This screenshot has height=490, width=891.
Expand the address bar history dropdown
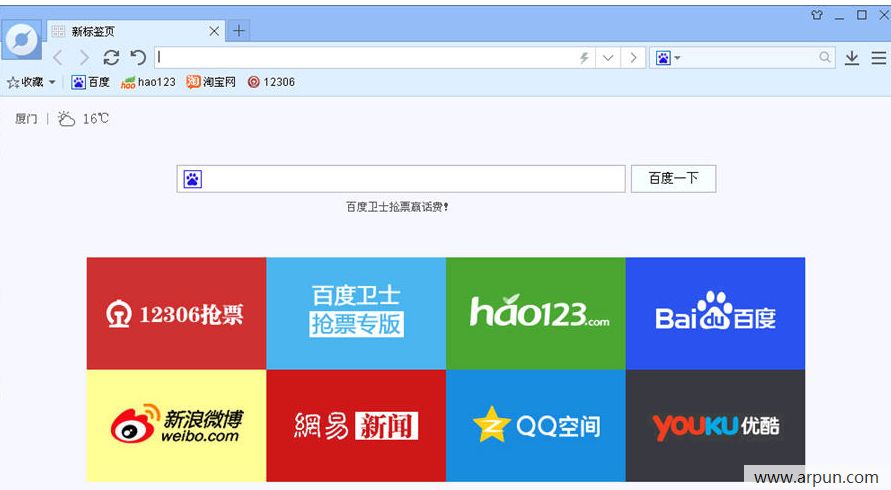[x=608, y=57]
